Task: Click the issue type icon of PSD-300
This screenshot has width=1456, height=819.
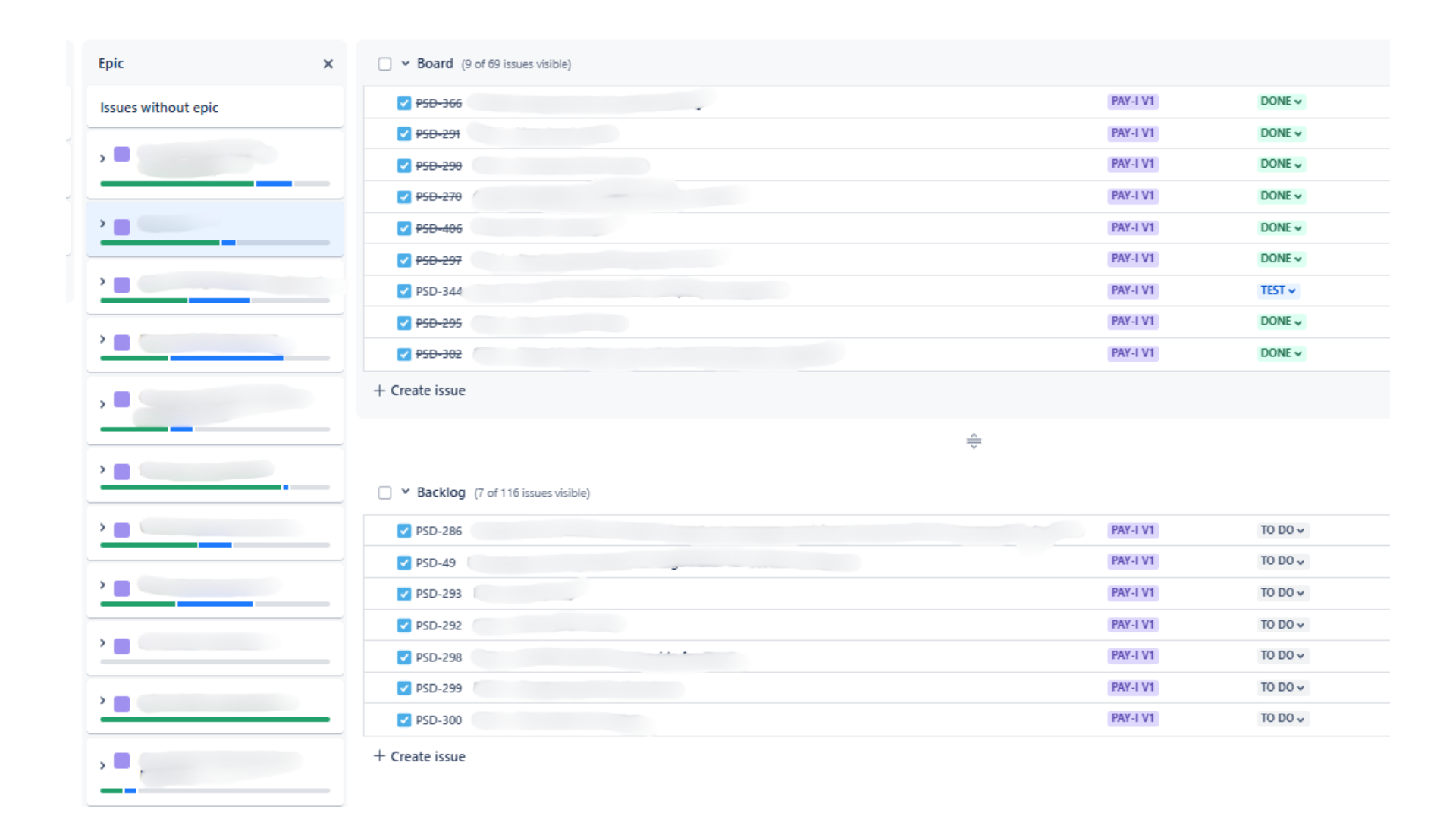Action: tap(404, 720)
